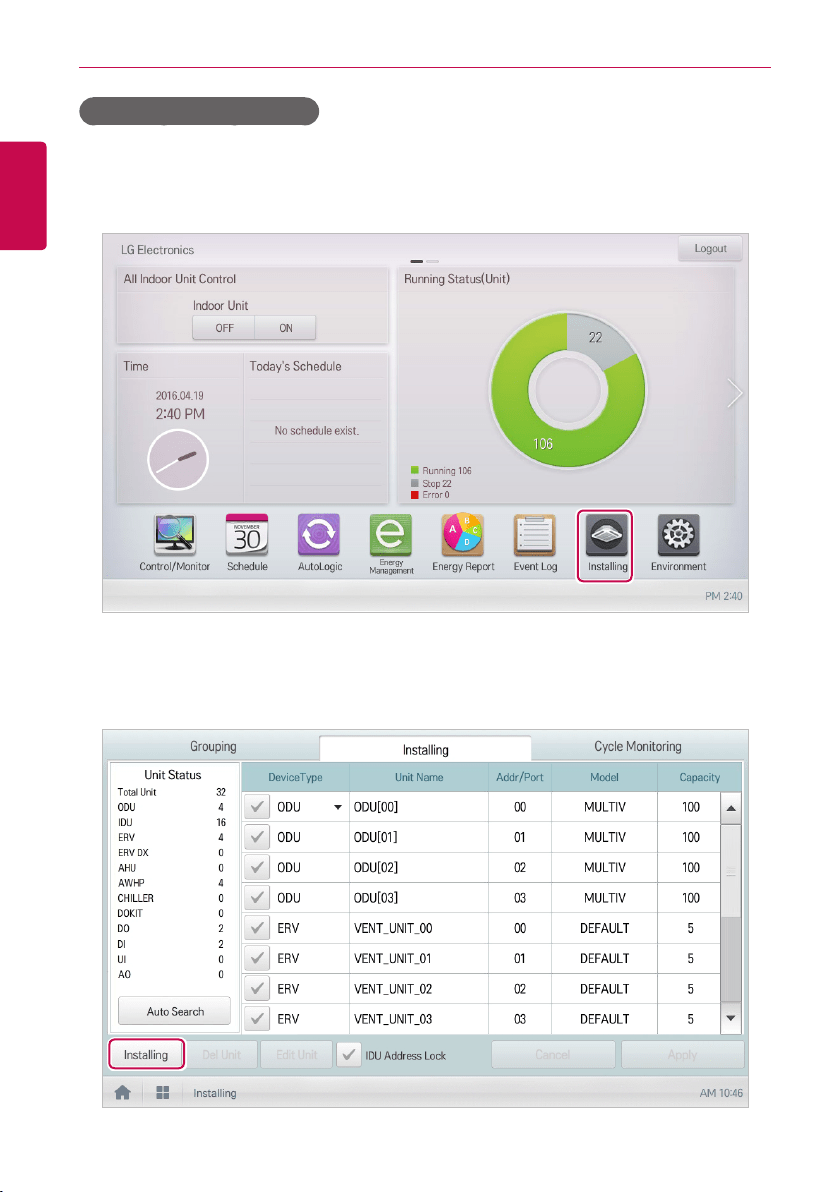Select the ODU[00] unit name cell
Image resolution: width=840 pixels, height=1192 pixels.
419,807
